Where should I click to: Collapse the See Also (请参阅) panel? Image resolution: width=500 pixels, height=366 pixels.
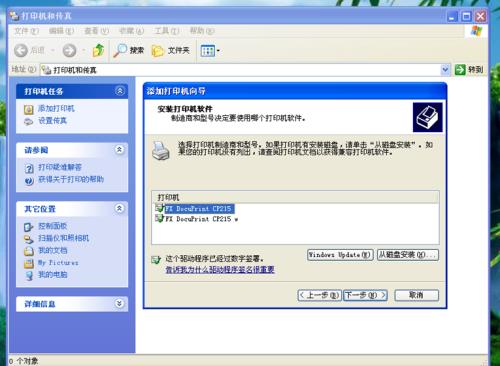119,149
